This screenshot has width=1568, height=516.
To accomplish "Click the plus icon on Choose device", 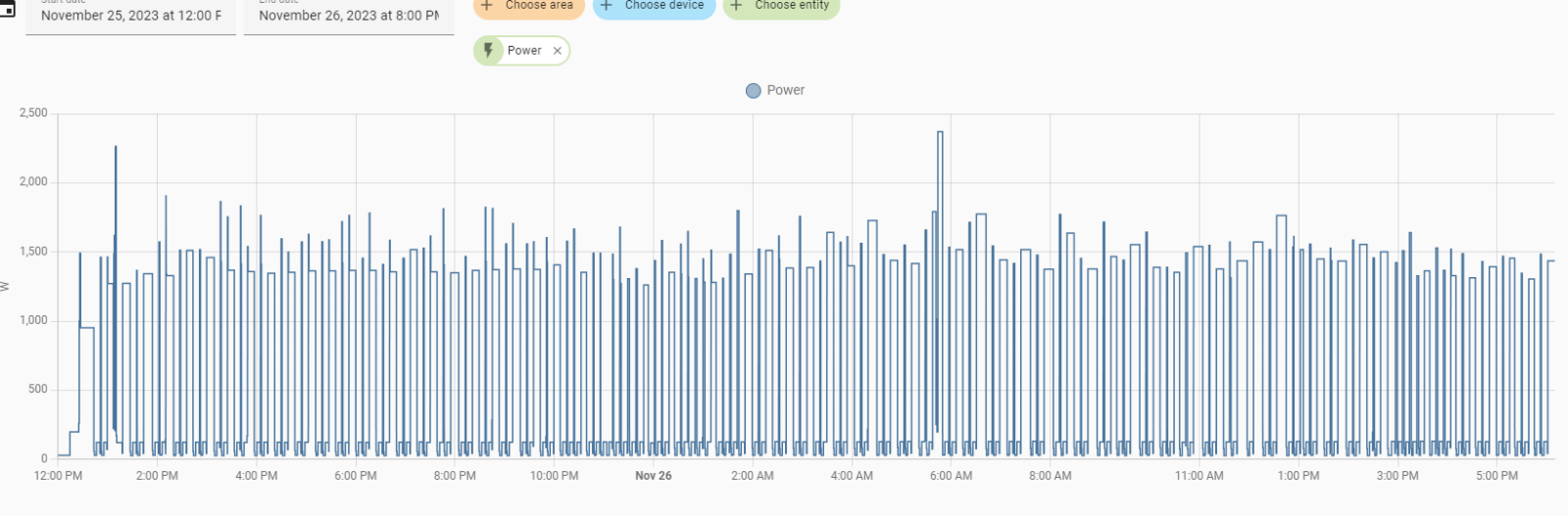I will (x=606, y=5).
